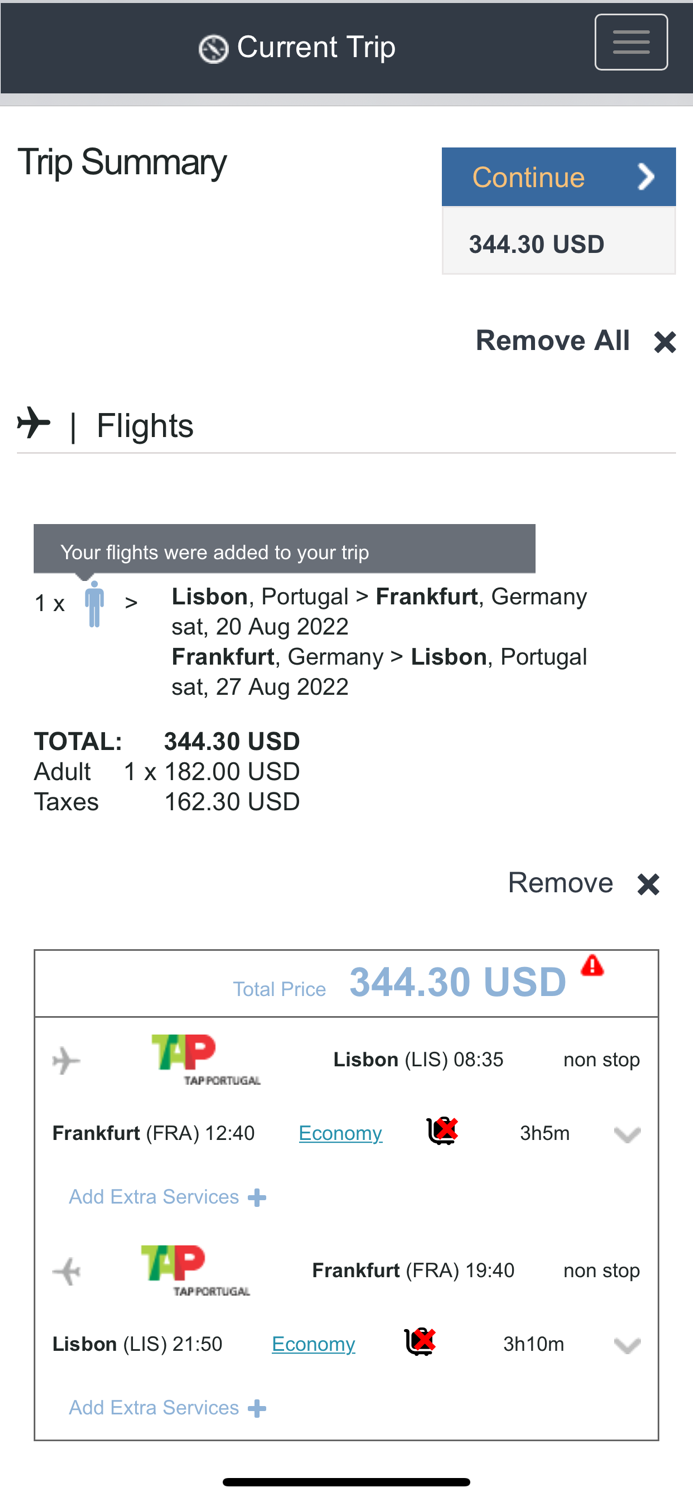Click the 344.30 USD price below Continue
693x1500 pixels.
point(537,244)
